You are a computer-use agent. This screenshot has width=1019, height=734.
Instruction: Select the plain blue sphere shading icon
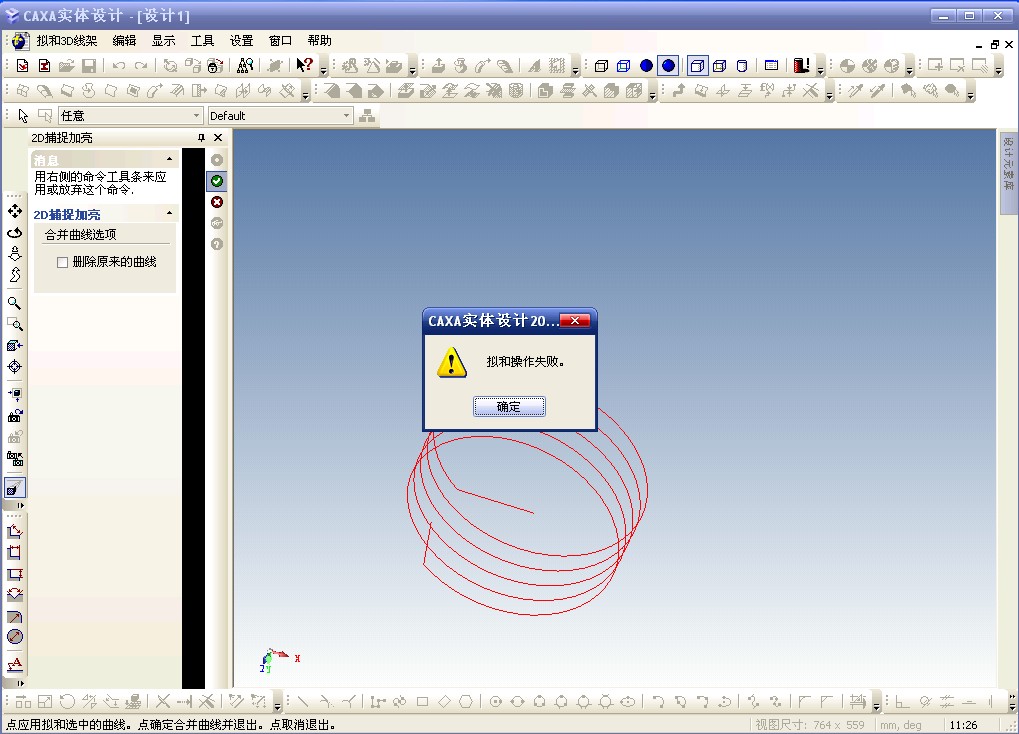[646, 66]
